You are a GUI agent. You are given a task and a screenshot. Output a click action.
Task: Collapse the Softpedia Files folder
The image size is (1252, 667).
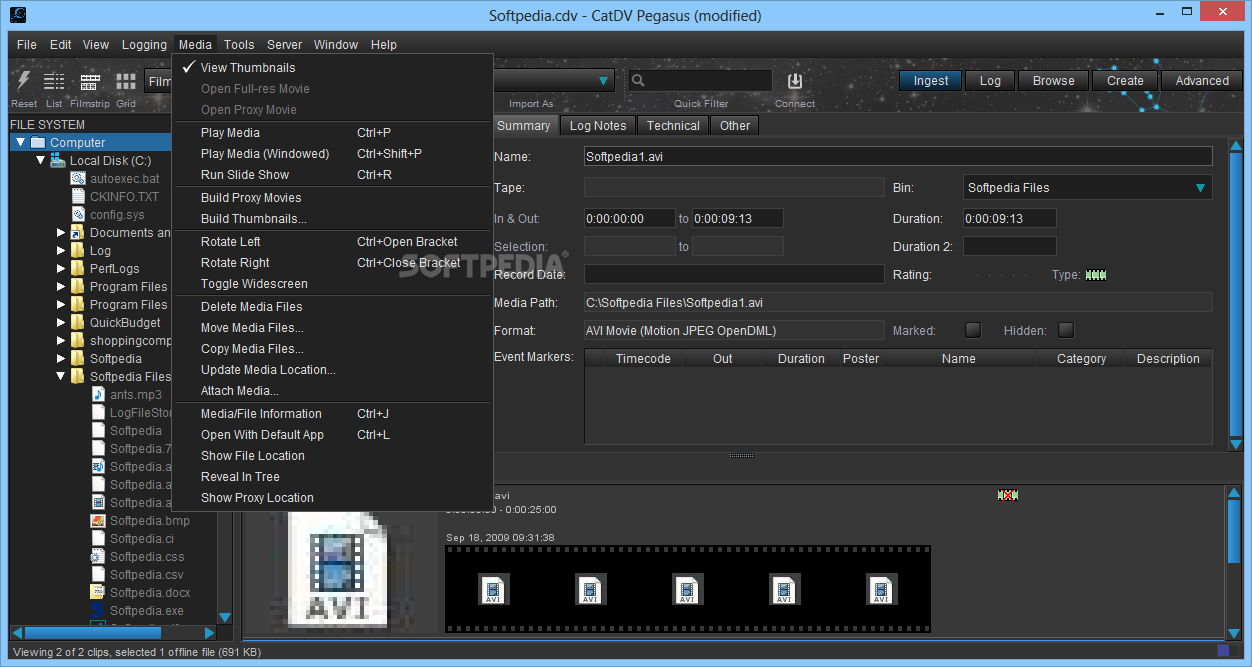pos(61,377)
